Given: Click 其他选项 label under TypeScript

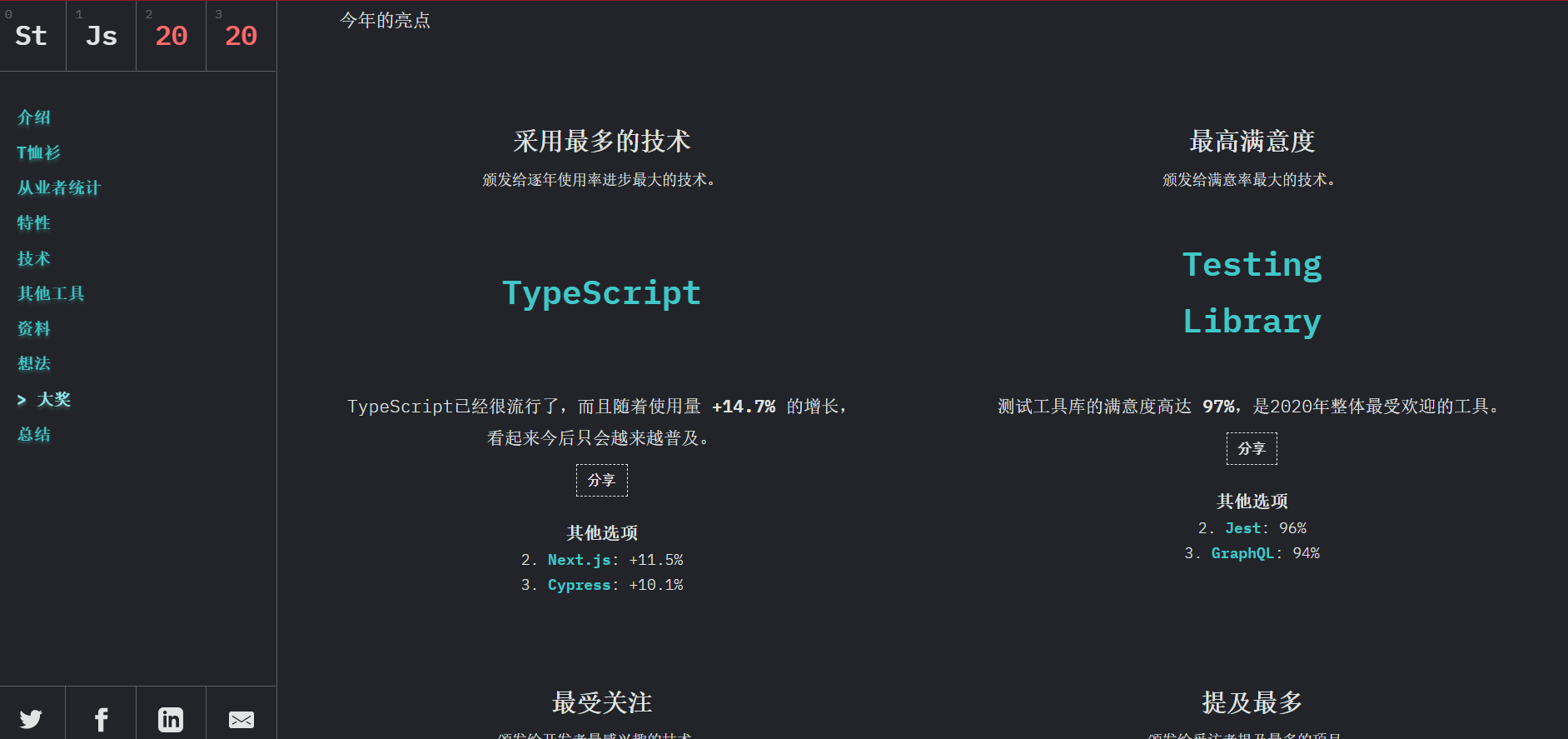Looking at the screenshot, I should 602,532.
